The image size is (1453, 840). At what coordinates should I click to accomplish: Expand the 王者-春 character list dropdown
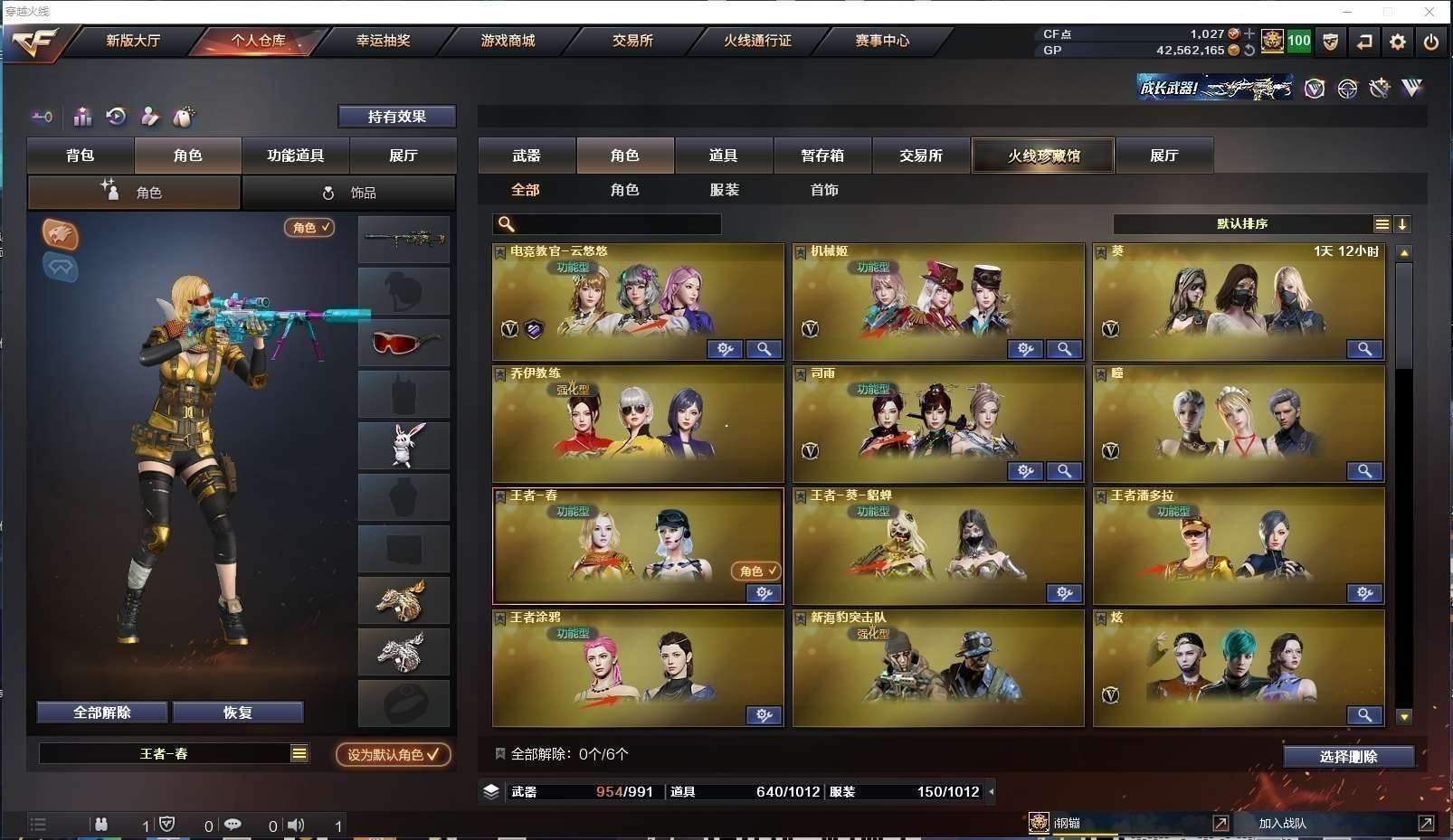pyautogui.click(x=299, y=753)
